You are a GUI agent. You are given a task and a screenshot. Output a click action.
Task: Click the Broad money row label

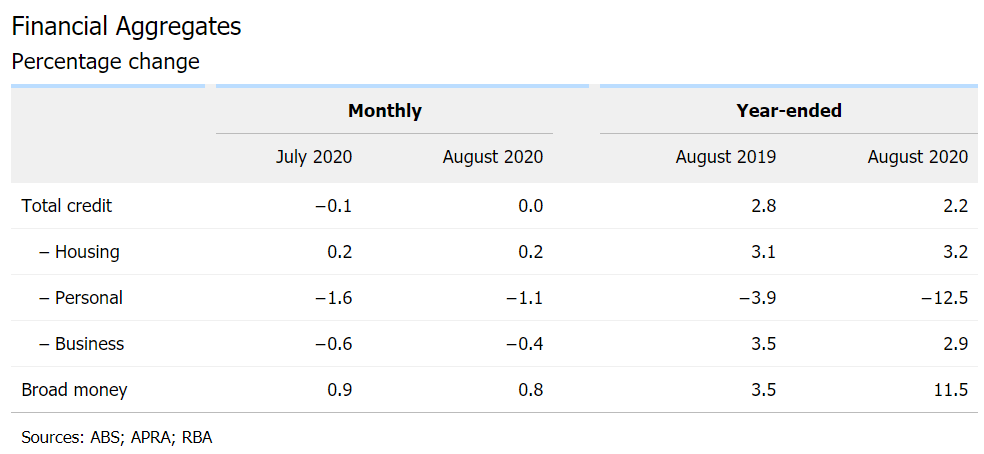[74, 390]
